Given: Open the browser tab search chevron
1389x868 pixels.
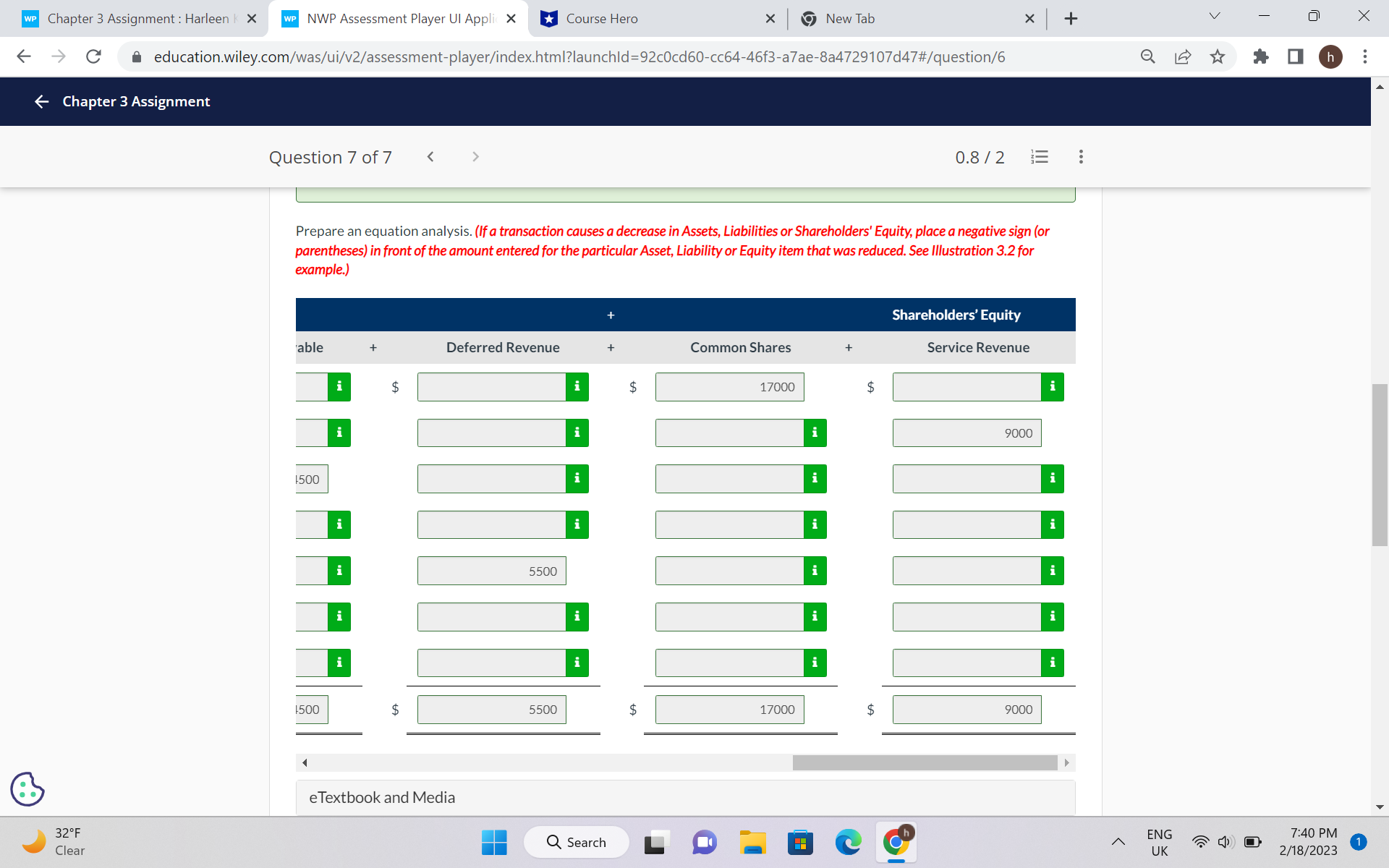Looking at the screenshot, I should (x=1215, y=14).
